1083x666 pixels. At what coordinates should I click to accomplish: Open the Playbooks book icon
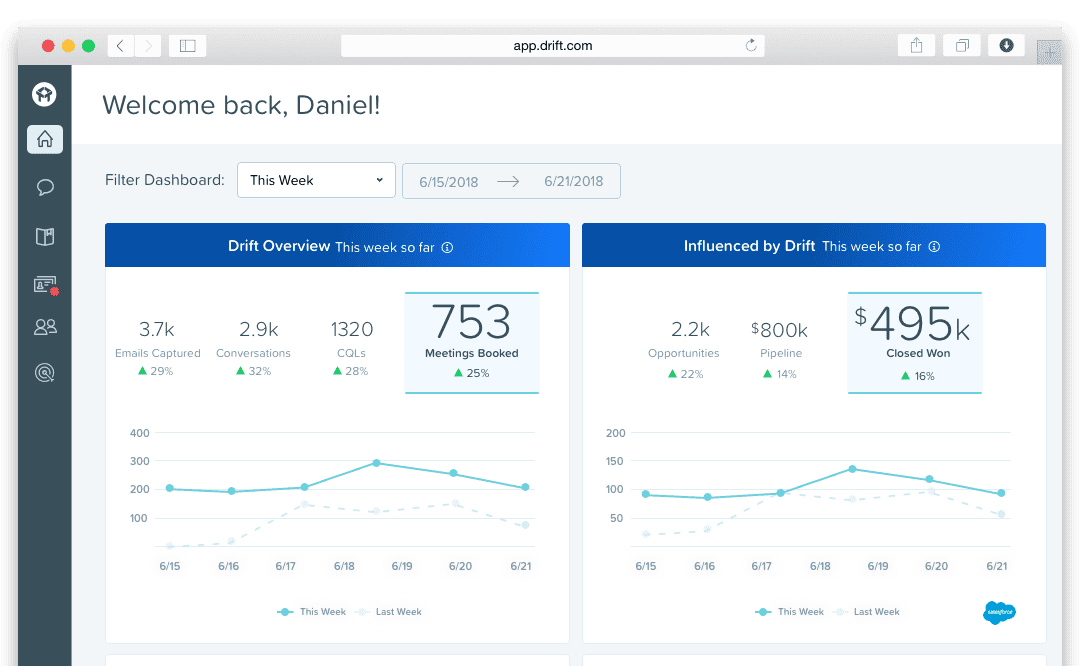tap(45, 237)
